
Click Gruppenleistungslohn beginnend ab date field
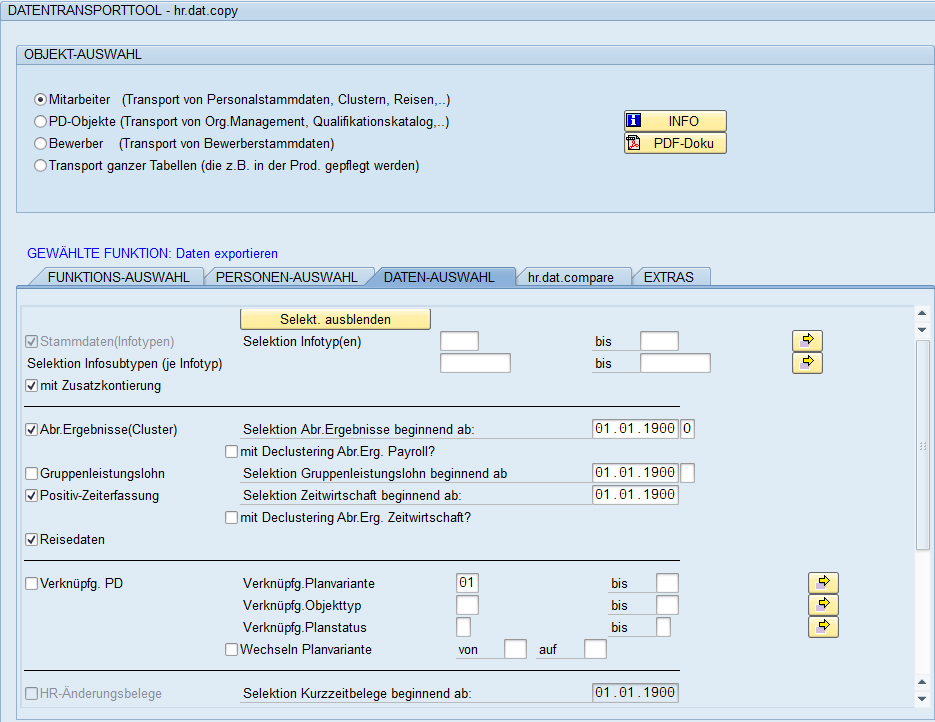(635, 473)
